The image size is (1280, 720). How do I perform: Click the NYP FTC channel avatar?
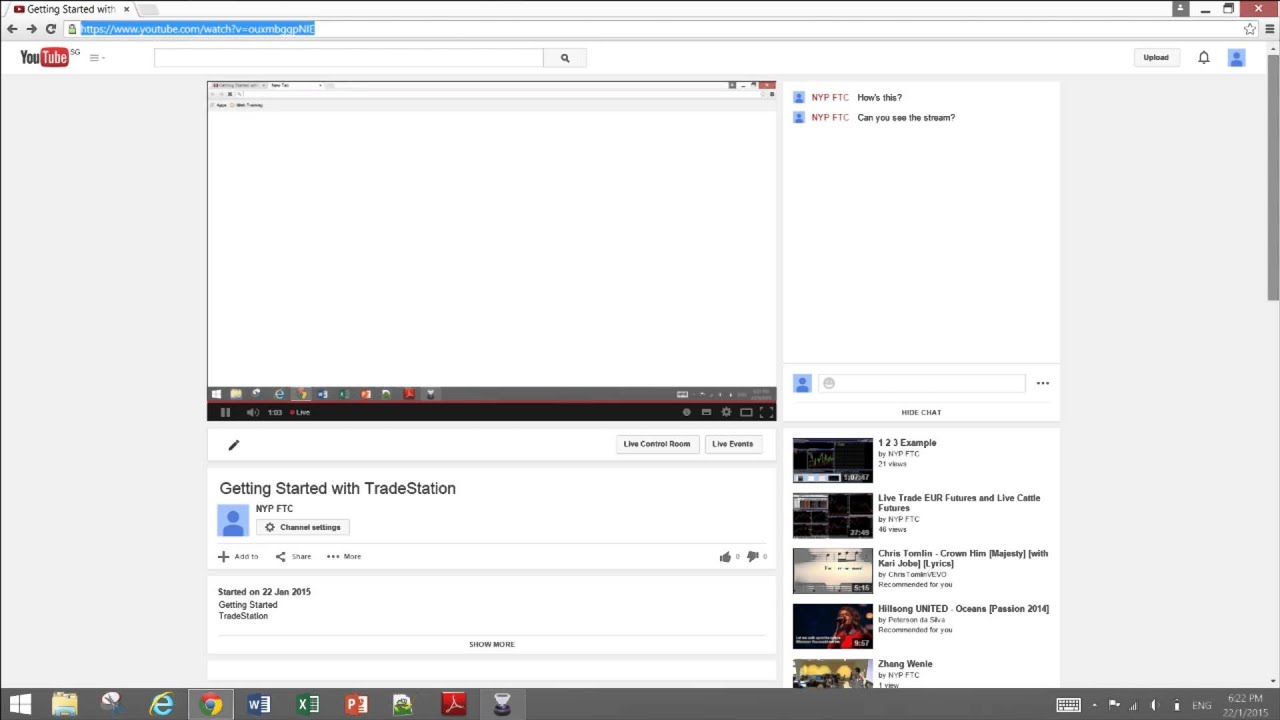coord(233,520)
